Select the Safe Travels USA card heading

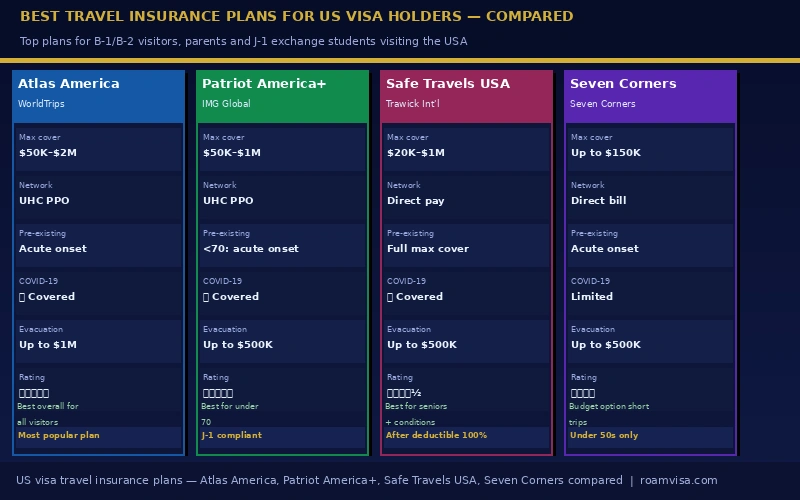(x=447, y=84)
